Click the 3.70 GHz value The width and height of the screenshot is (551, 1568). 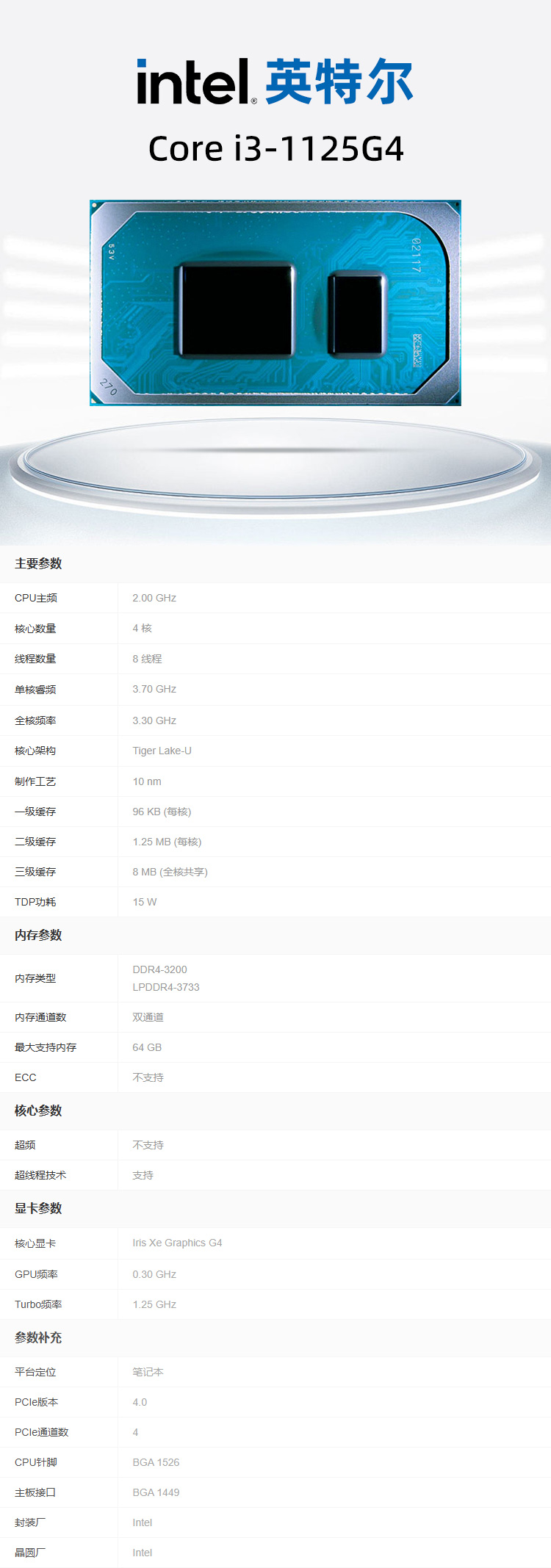154,689
